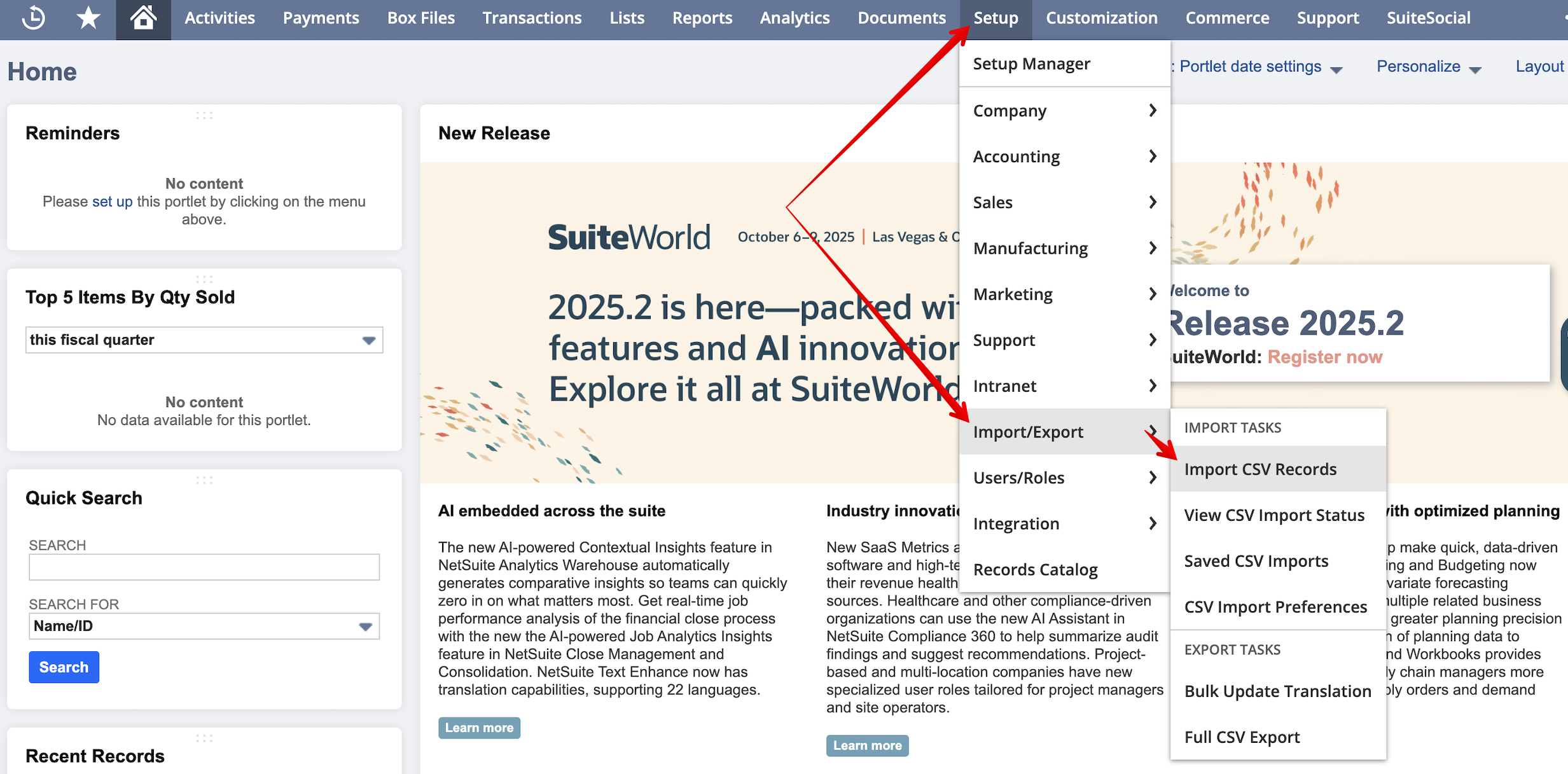The height and width of the screenshot is (774, 1568).
Task: Expand the Marketing submenu chevron
Action: [x=1153, y=294]
